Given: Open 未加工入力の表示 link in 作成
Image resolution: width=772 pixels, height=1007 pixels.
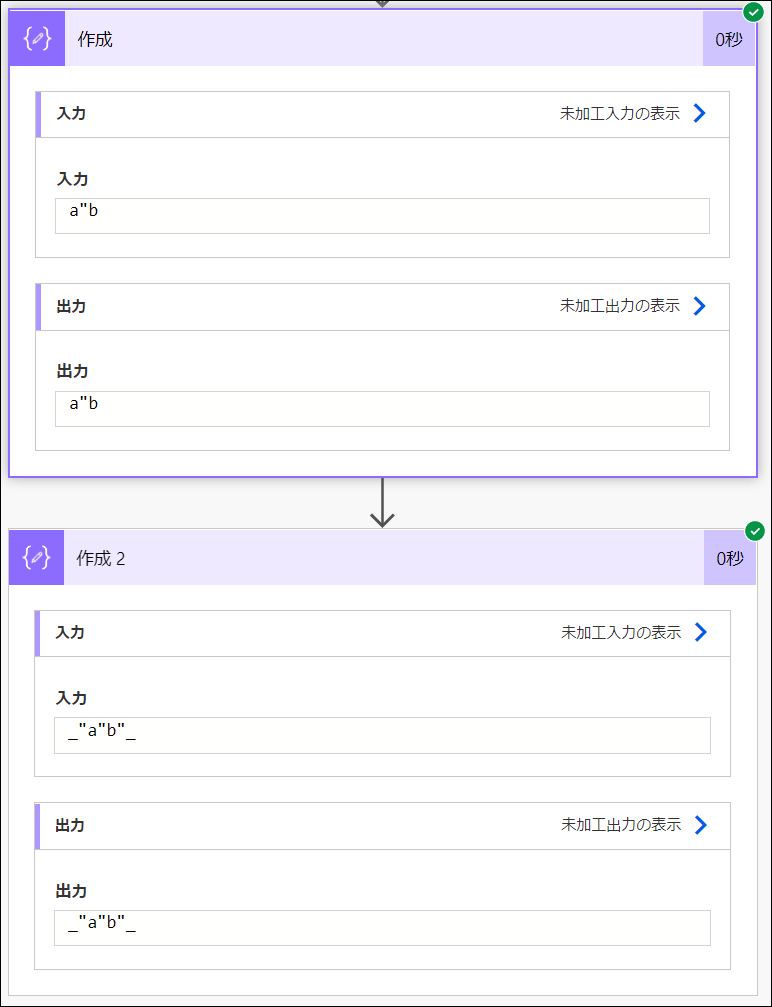Looking at the screenshot, I should coord(619,114).
